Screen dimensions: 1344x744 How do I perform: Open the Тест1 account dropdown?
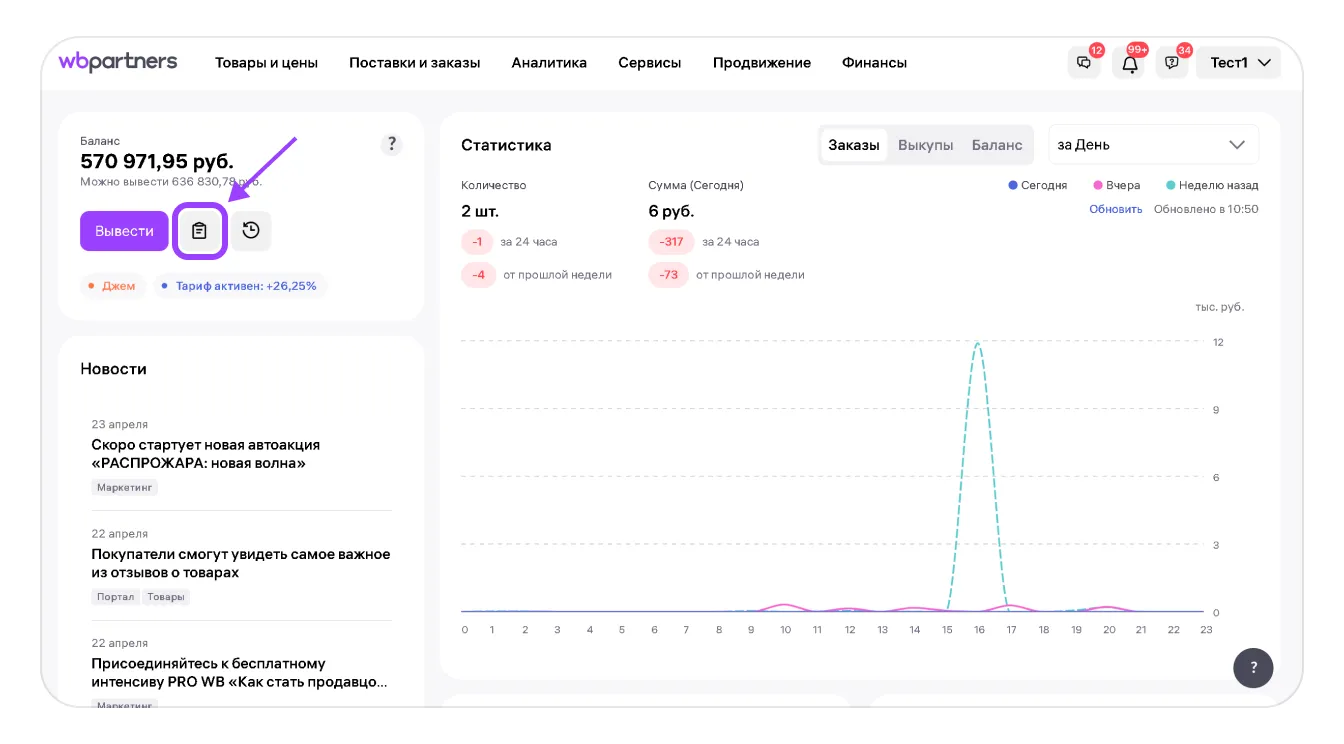coord(1239,62)
